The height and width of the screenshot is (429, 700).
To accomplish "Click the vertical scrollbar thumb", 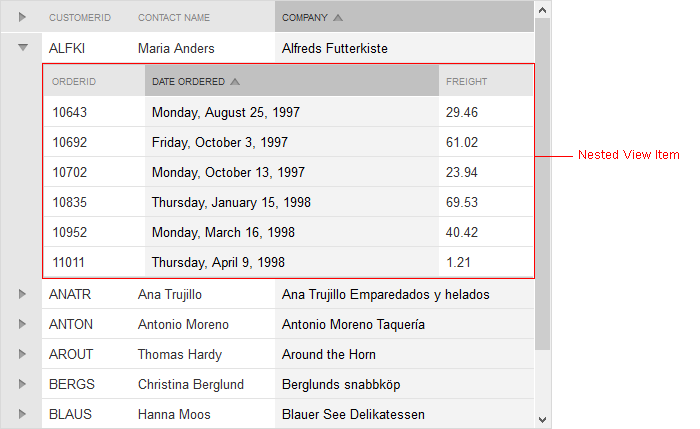I will click(542, 184).
